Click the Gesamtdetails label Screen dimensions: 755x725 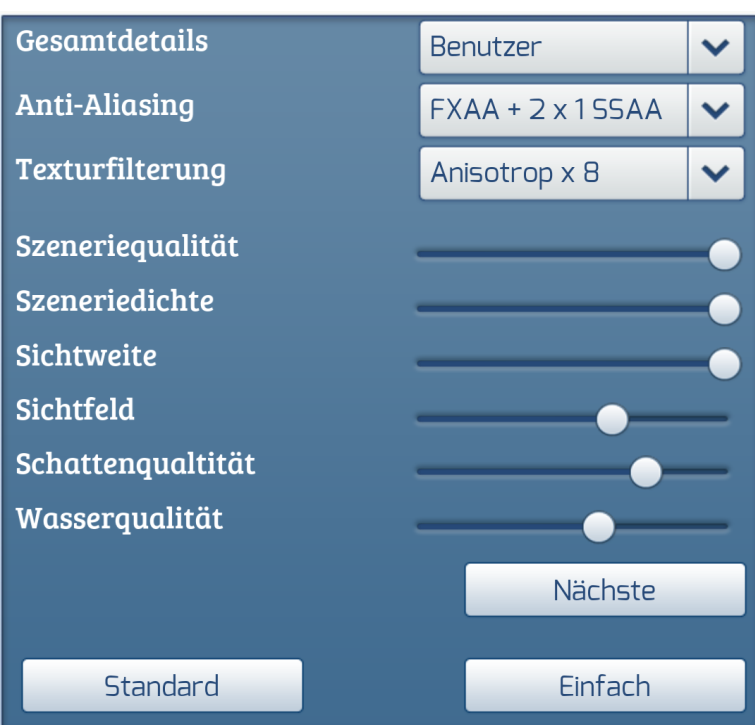[112, 41]
